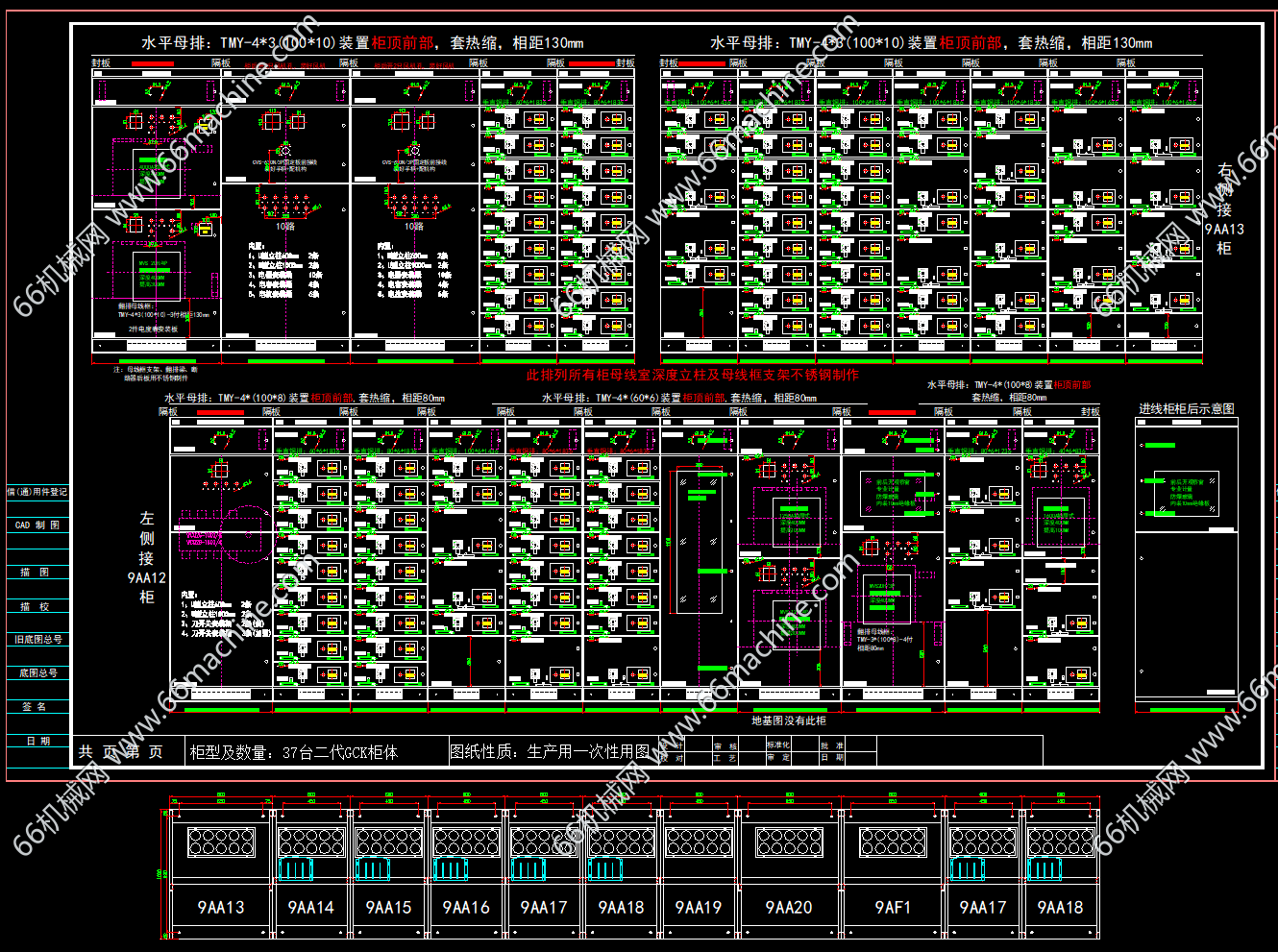Select the '旧底图总号' title block cell
The height and width of the screenshot is (952, 1278).
(x=38, y=639)
